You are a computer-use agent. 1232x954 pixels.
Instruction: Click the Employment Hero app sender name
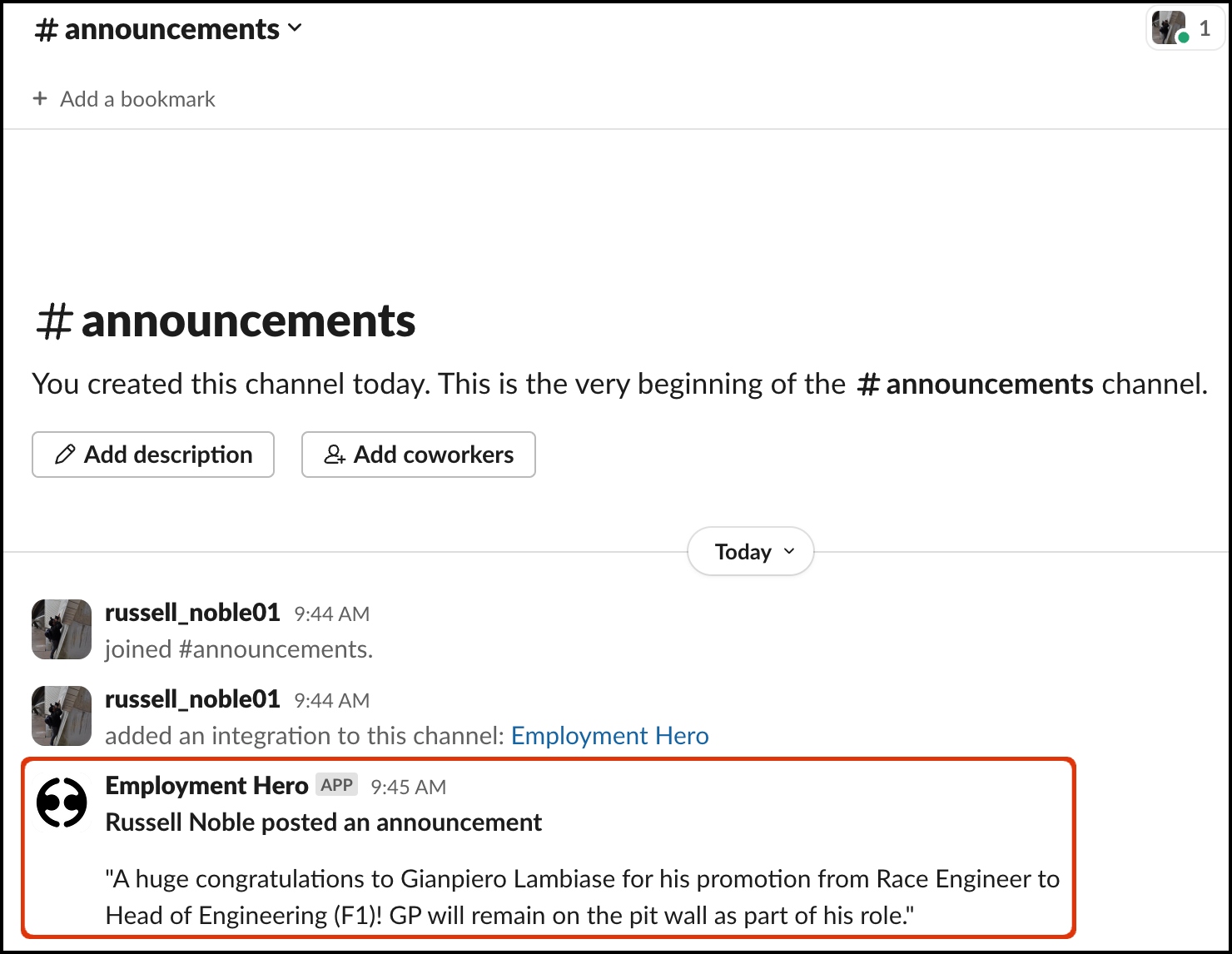[x=206, y=786]
